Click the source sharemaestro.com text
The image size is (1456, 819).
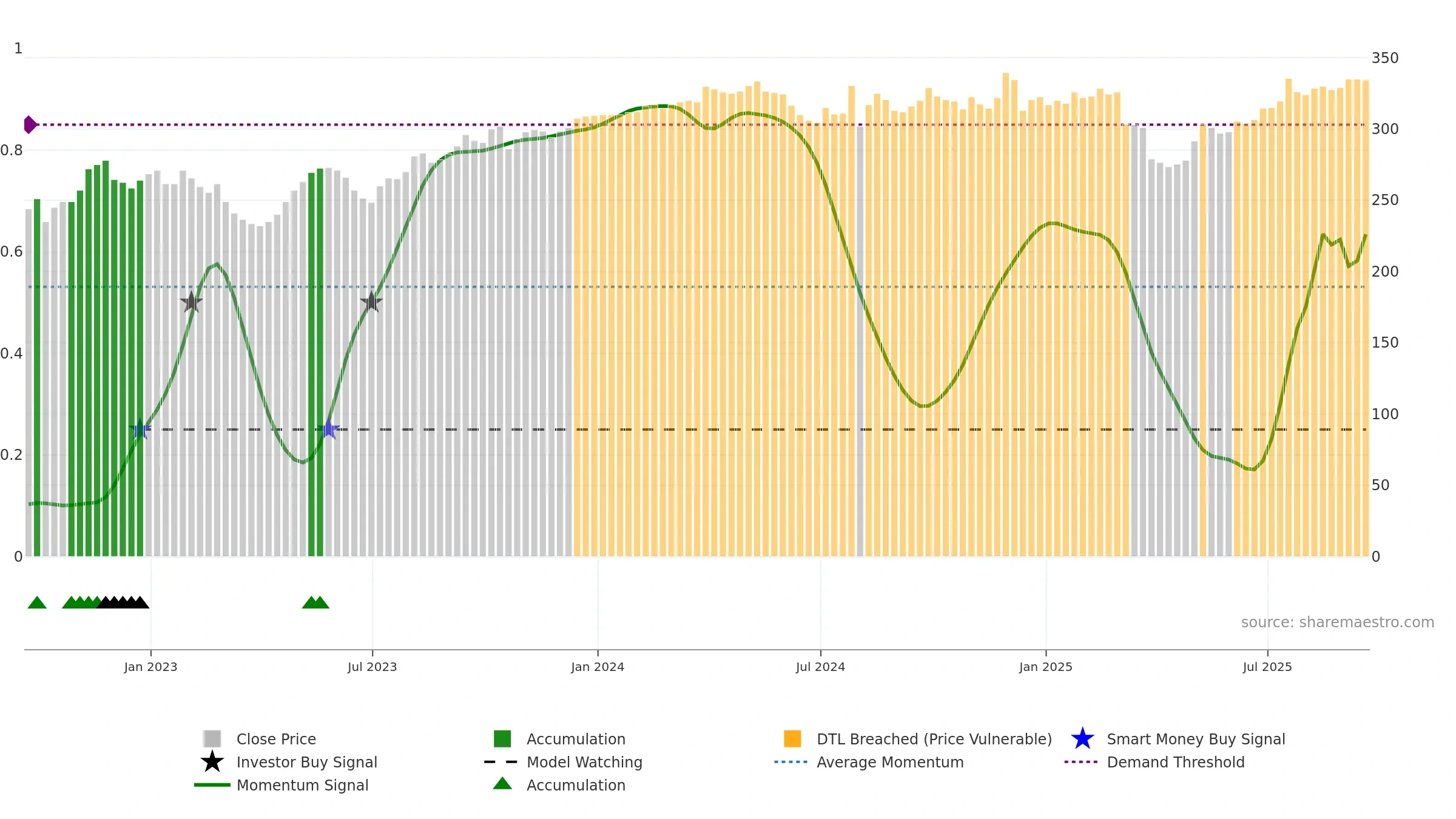pos(1337,622)
